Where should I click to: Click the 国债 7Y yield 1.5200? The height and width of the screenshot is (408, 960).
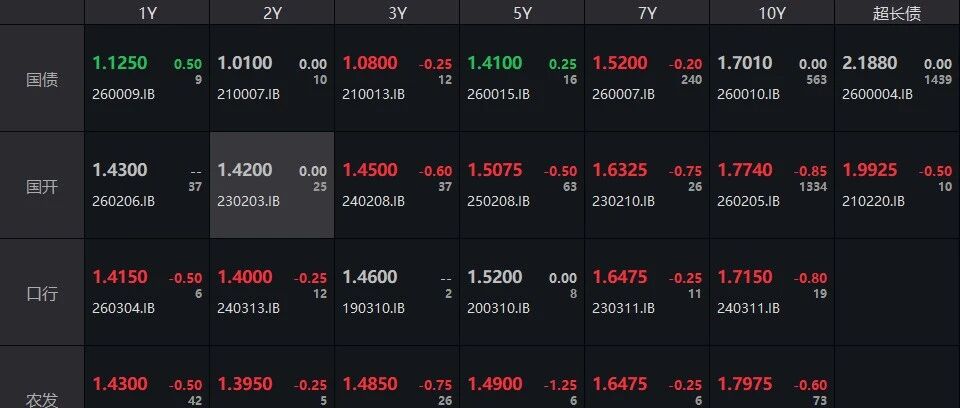pyautogui.click(x=620, y=62)
